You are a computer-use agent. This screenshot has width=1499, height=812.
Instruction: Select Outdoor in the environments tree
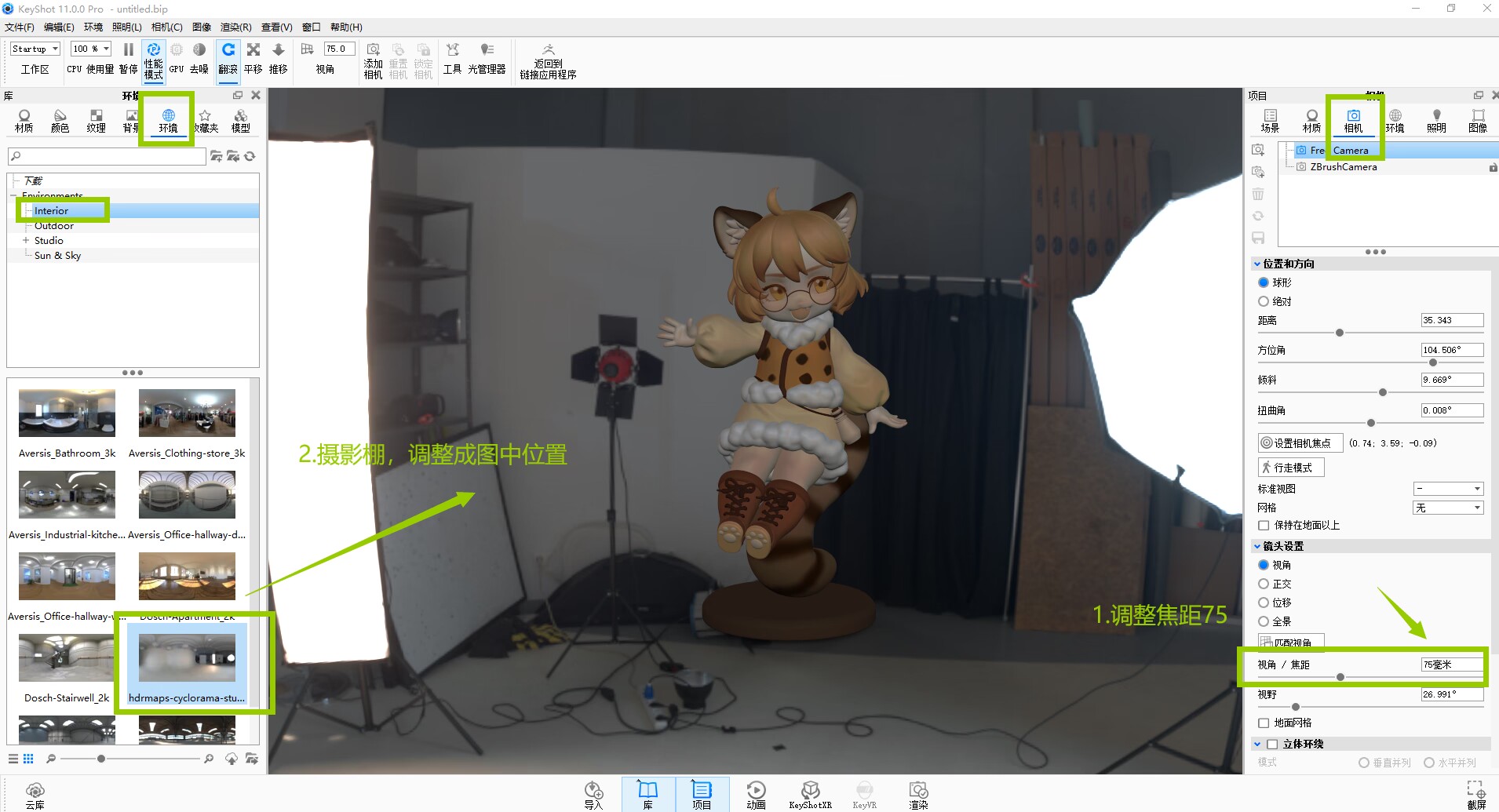pos(54,226)
